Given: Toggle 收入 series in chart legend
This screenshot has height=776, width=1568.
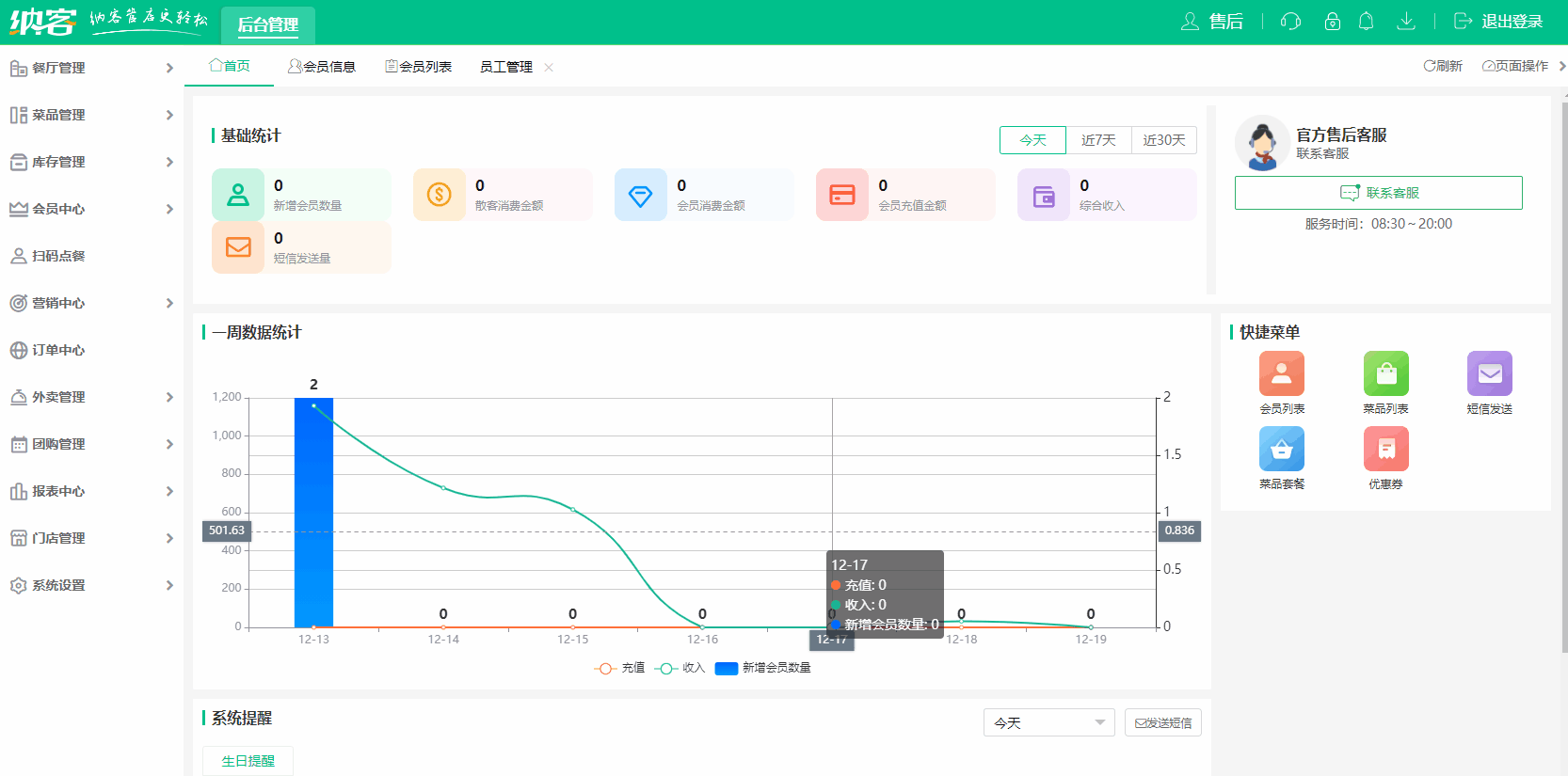Looking at the screenshot, I should coord(680,668).
